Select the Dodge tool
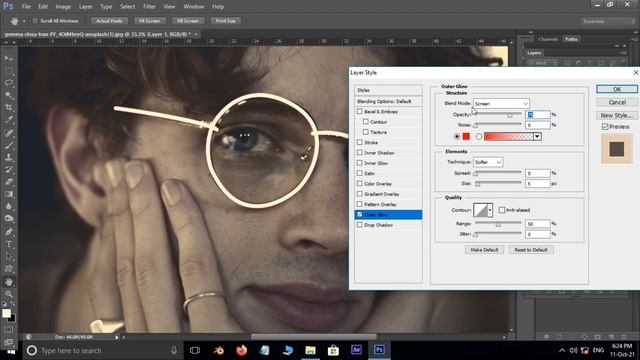 [x=9, y=219]
